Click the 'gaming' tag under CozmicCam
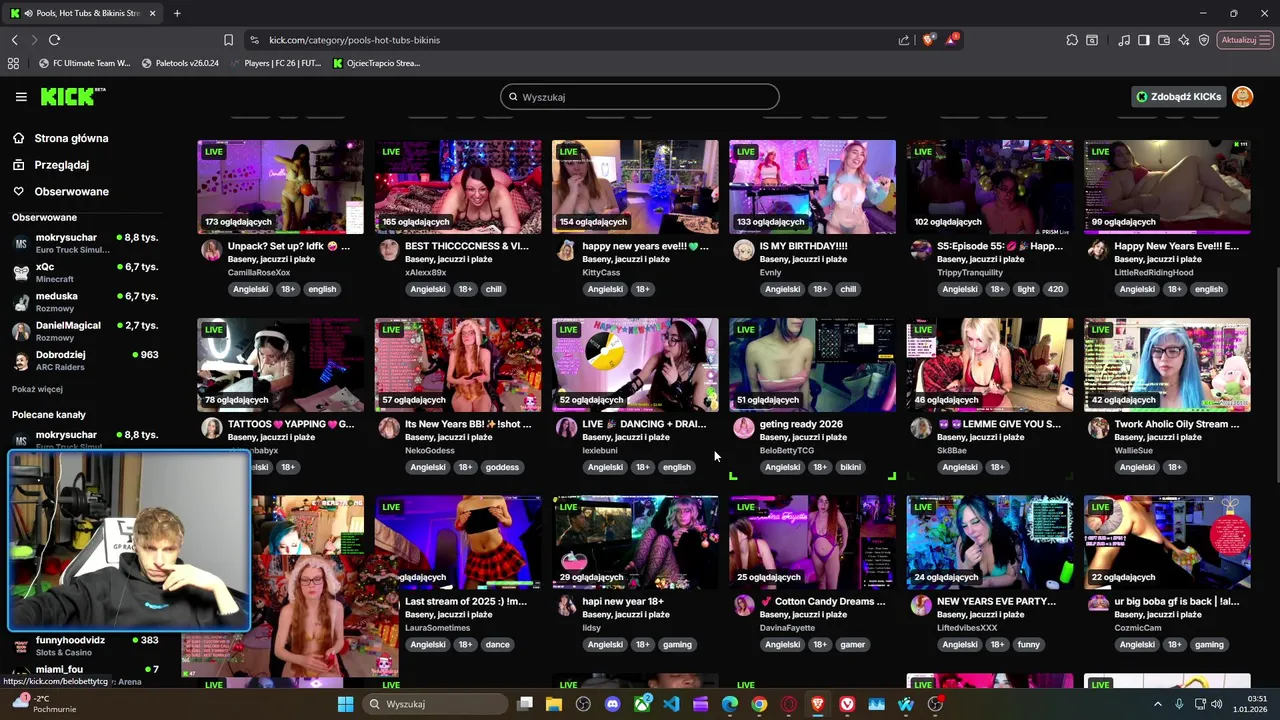 click(1209, 645)
